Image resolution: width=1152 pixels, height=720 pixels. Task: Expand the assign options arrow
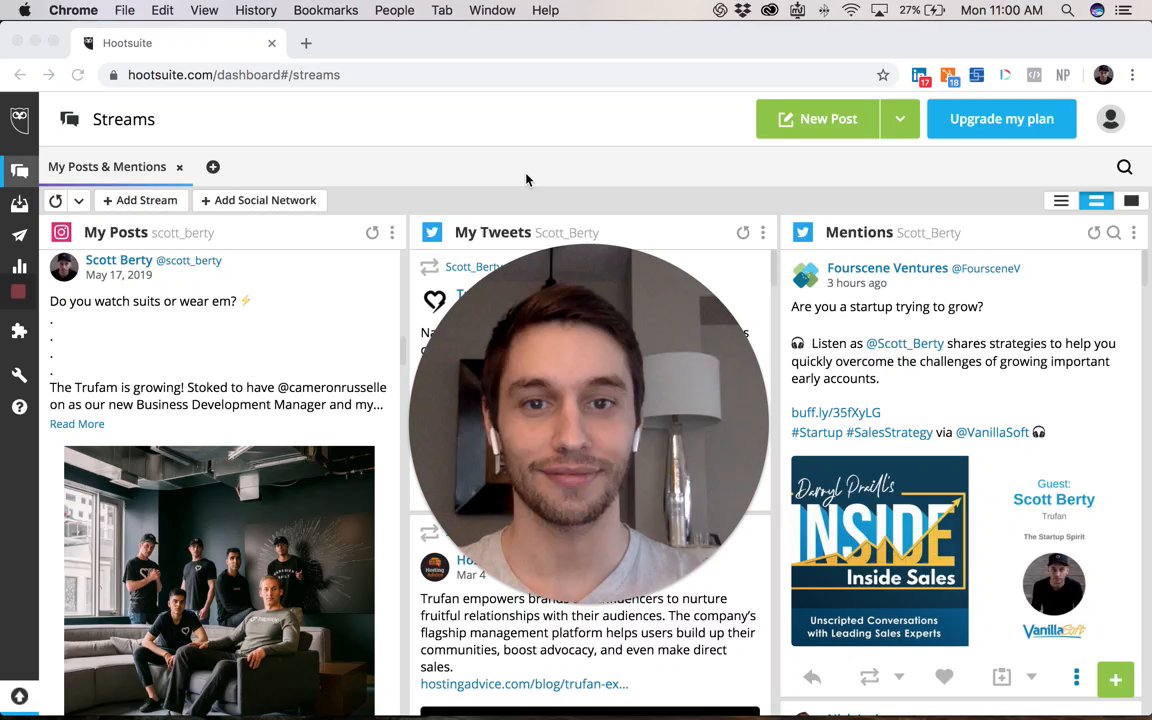click(x=1032, y=677)
